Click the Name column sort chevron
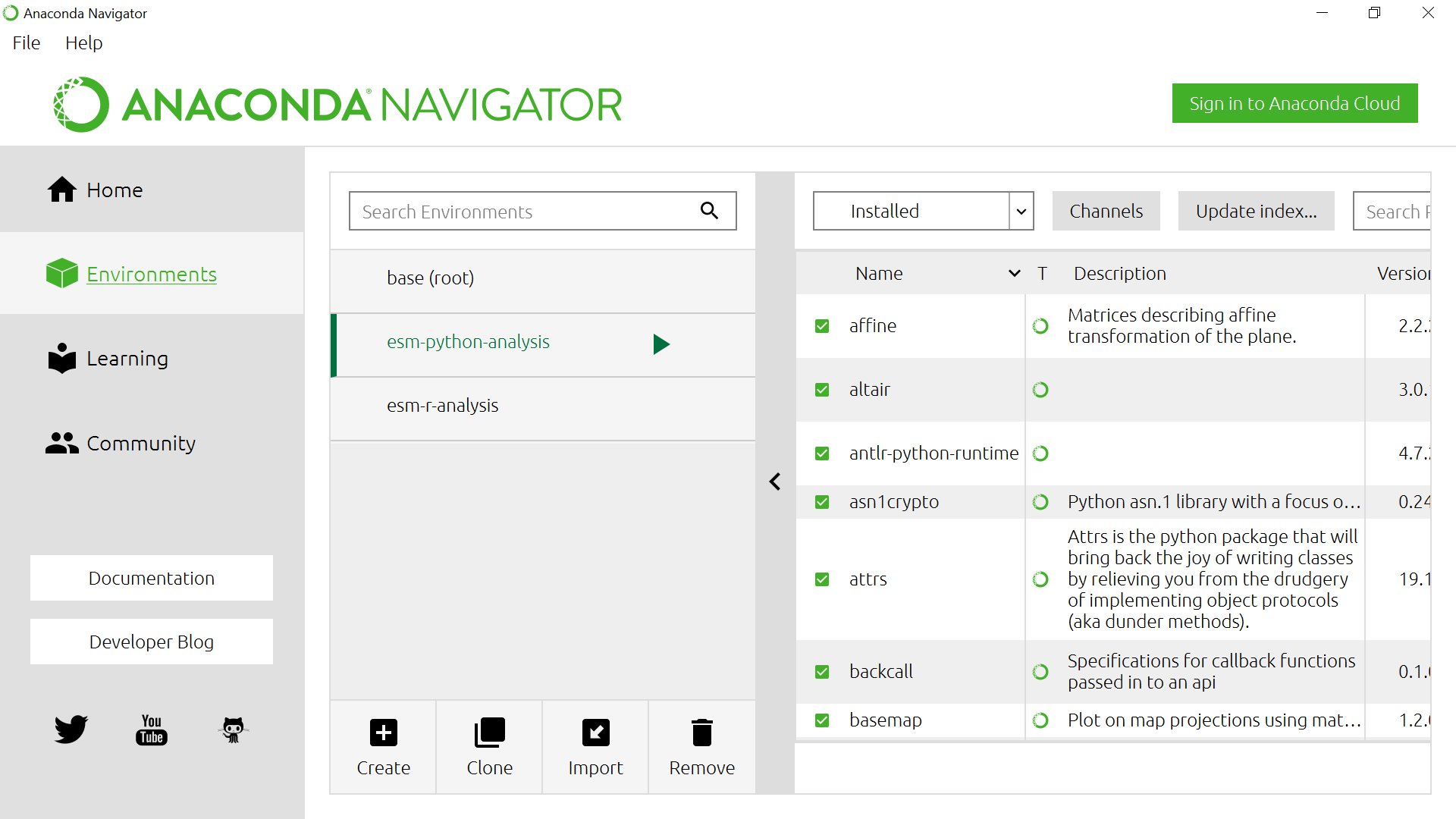The width and height of the screenshot is (1456, 819). click(1014, 274)
